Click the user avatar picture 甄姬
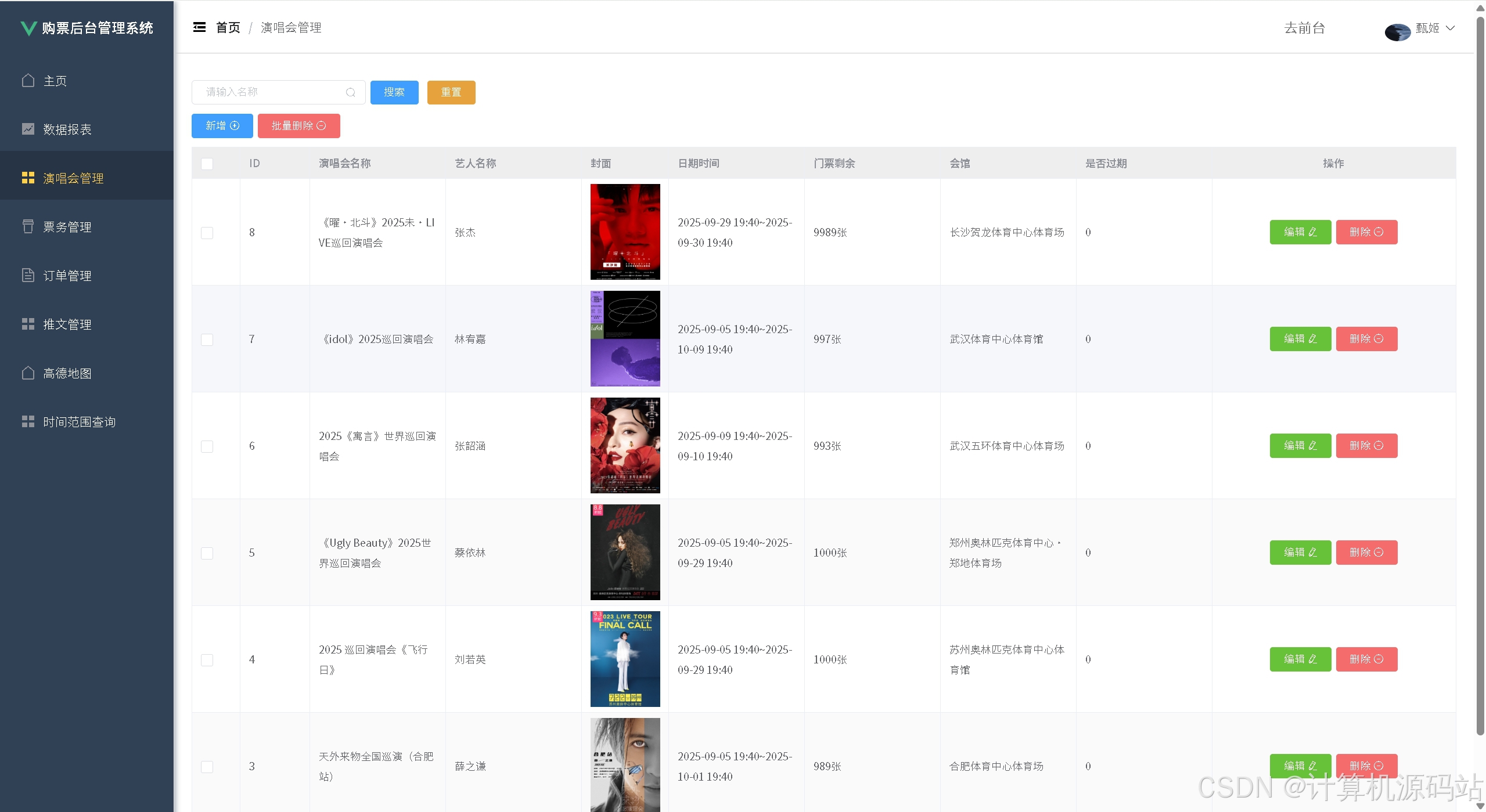 pos(1397,31)
